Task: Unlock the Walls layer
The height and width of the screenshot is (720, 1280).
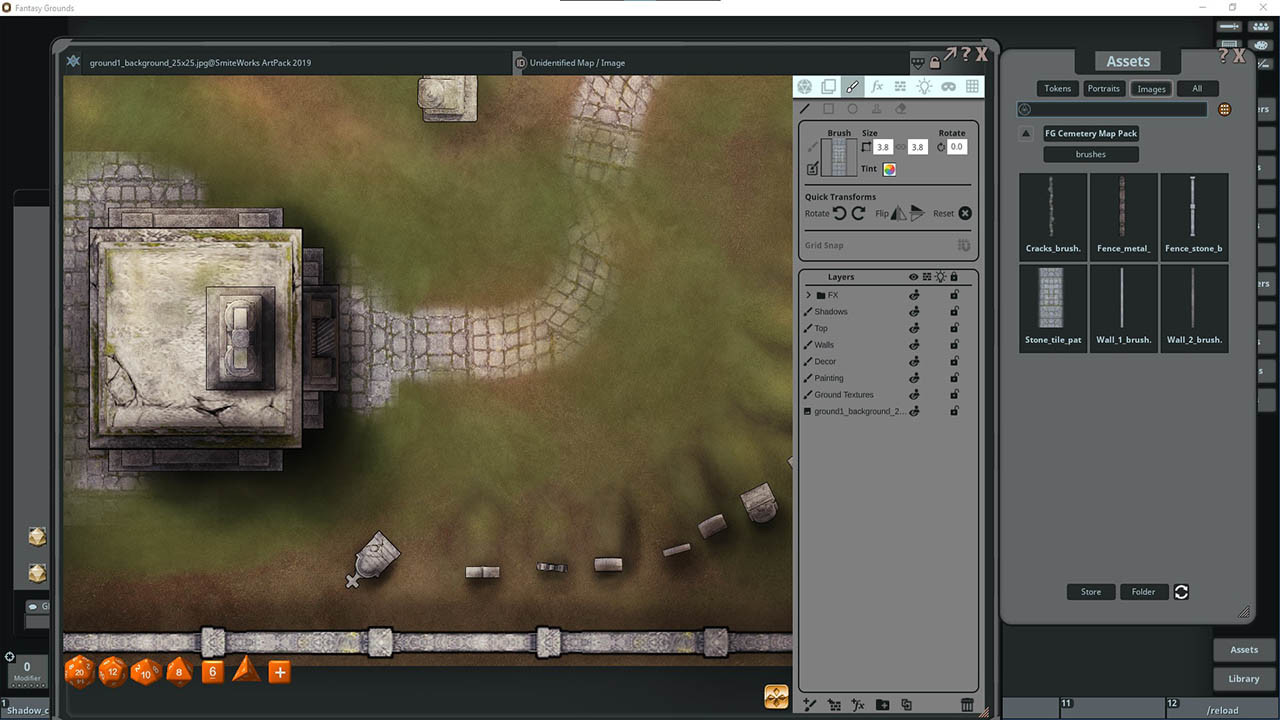Action: [953, 344]
